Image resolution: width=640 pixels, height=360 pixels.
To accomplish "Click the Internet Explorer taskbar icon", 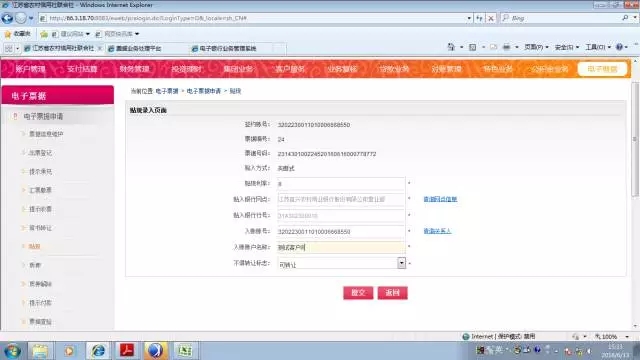I will click(98, 351).
